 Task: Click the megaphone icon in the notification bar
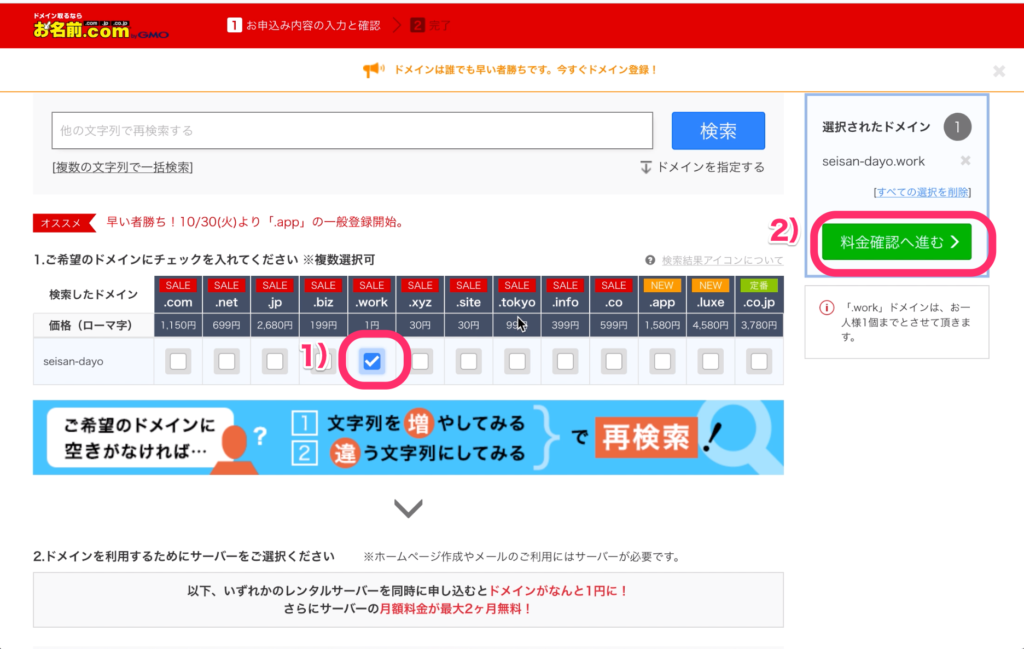point(373,67)
